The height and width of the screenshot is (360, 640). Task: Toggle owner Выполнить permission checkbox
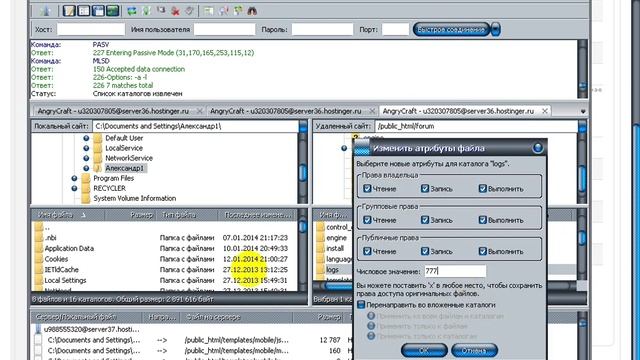pos(482,189)
